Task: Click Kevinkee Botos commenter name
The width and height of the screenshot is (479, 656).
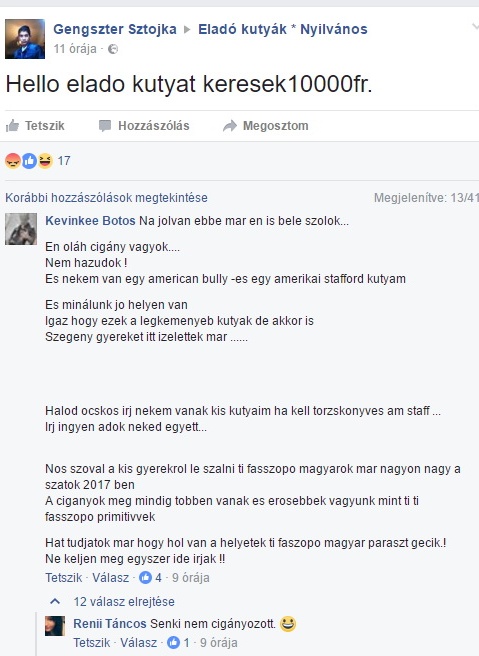Action: point(90,220)
